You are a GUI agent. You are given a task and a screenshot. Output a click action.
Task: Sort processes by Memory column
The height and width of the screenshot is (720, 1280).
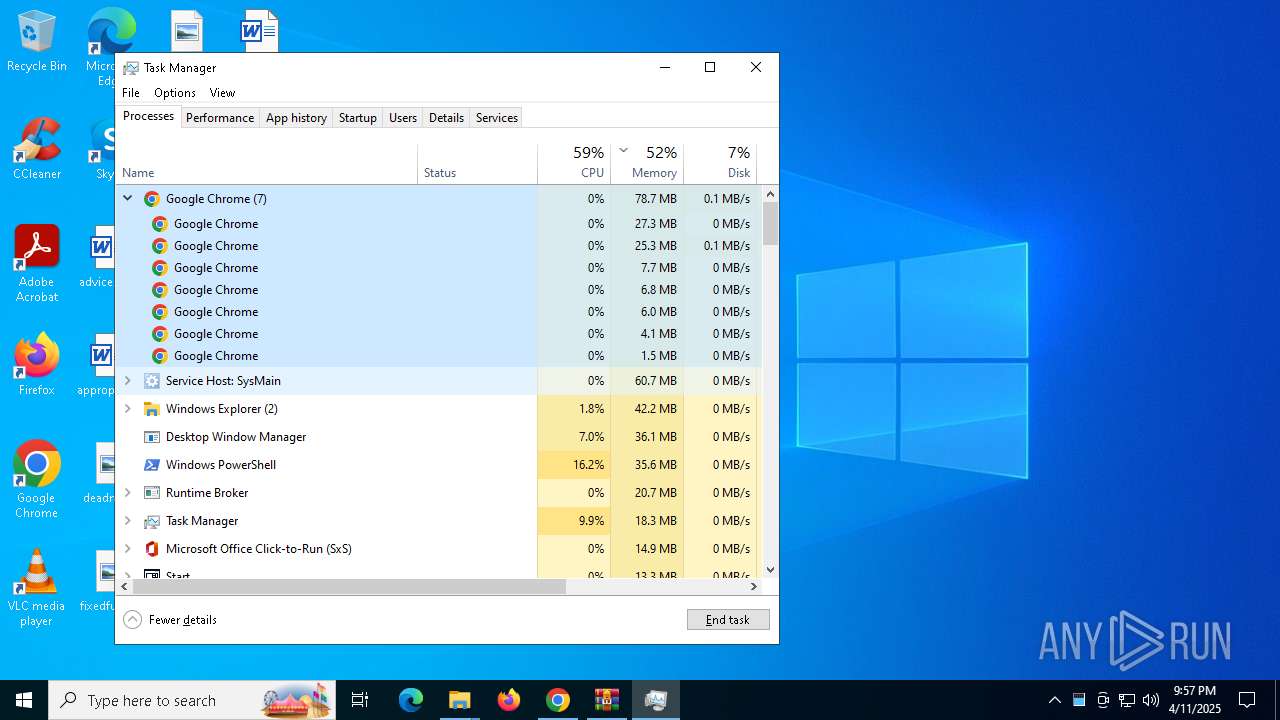click(647, 164)
